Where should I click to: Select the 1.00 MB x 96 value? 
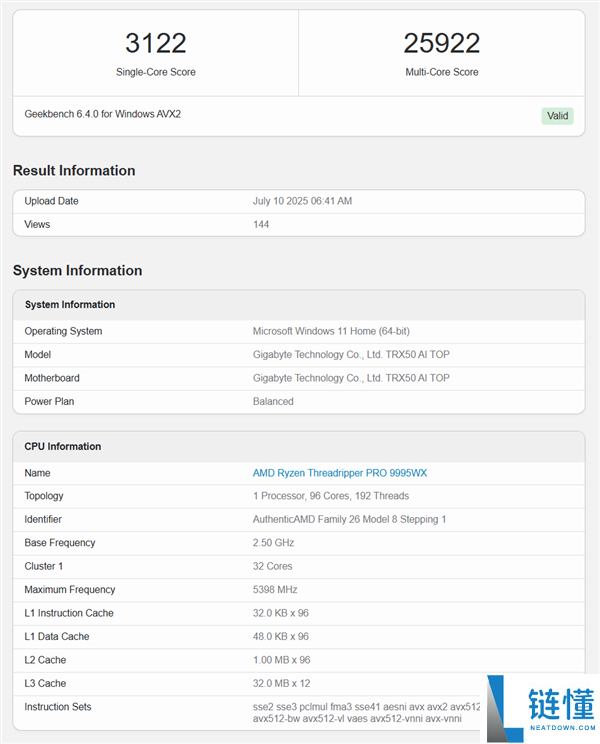coord(282,660)
